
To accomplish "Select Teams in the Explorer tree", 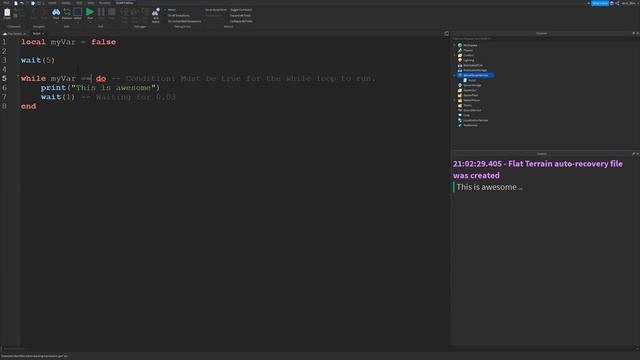I will tap(467, 105).
